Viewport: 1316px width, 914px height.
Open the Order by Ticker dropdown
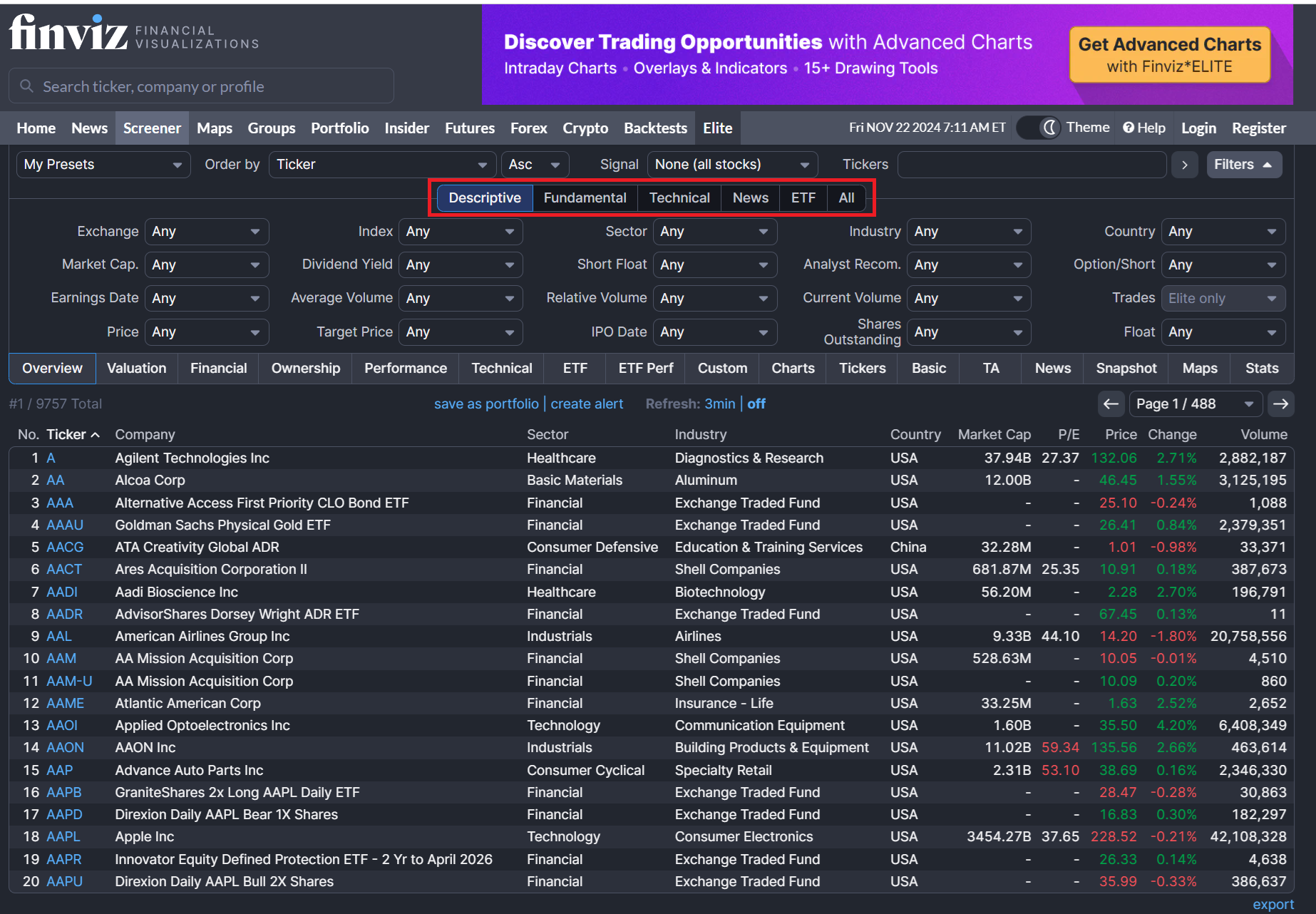coord(382,165)
